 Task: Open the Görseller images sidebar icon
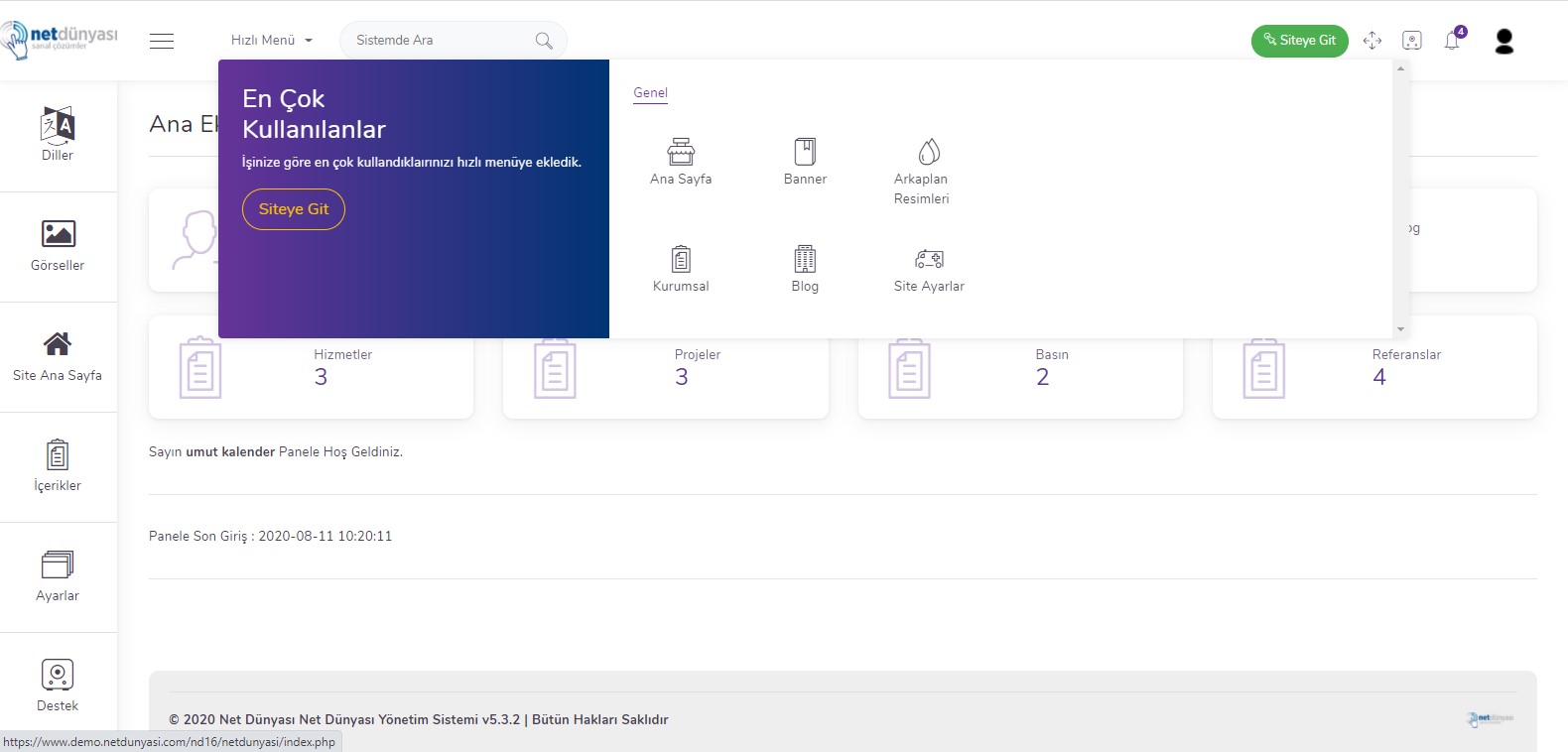[58, 233]
